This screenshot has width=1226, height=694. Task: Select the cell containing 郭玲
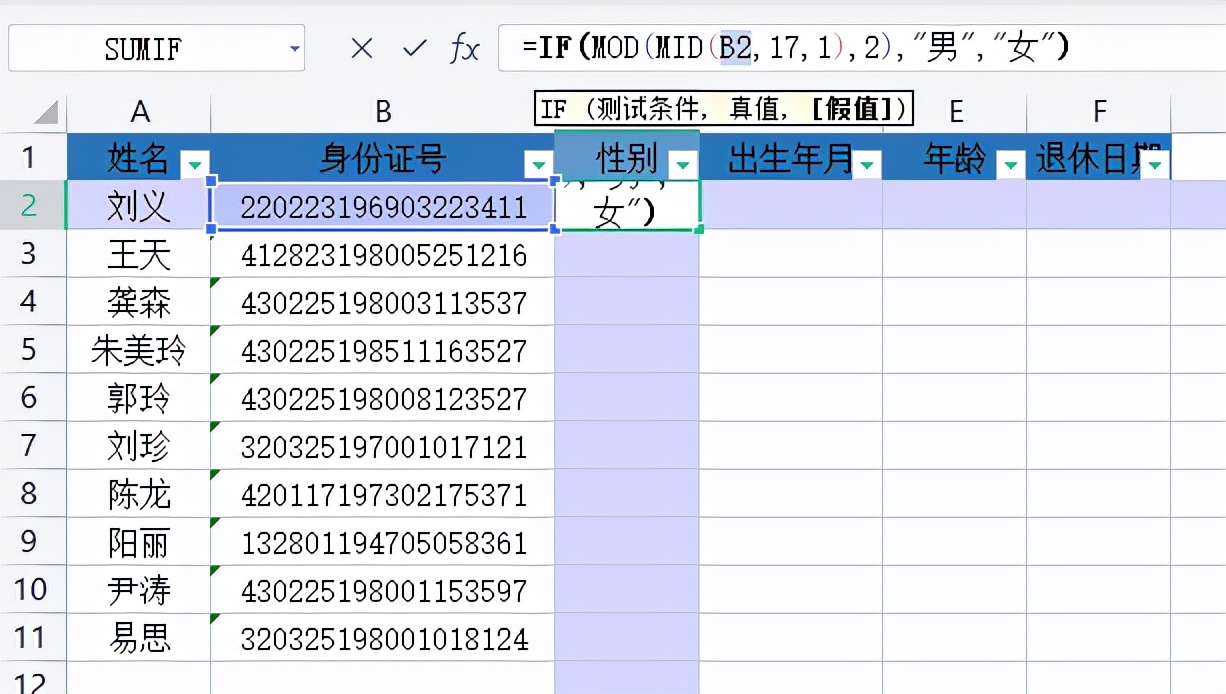click(x=139, y=398)
